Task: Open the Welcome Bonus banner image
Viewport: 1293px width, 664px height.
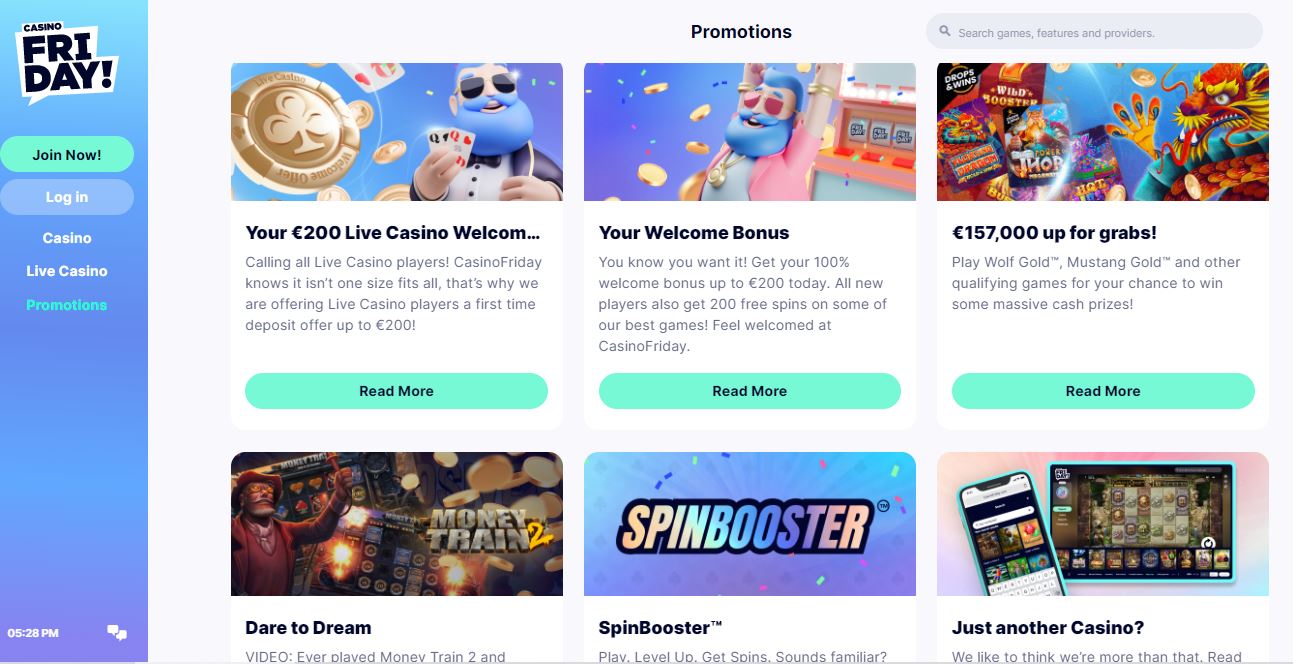Action: point(750,132)
